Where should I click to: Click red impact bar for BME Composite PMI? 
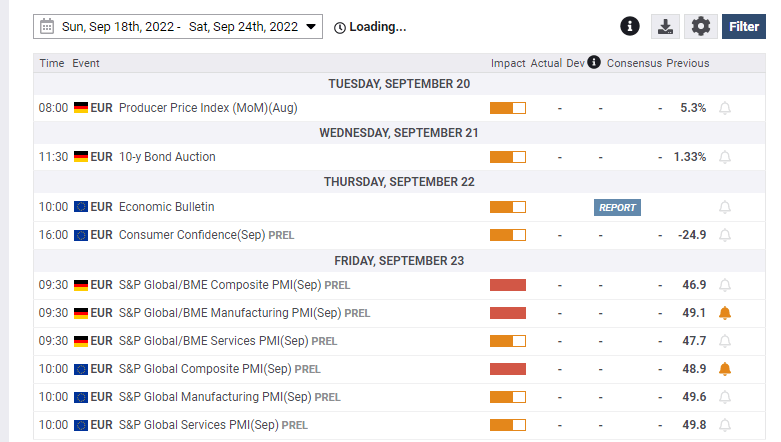(x=507, y=285)
